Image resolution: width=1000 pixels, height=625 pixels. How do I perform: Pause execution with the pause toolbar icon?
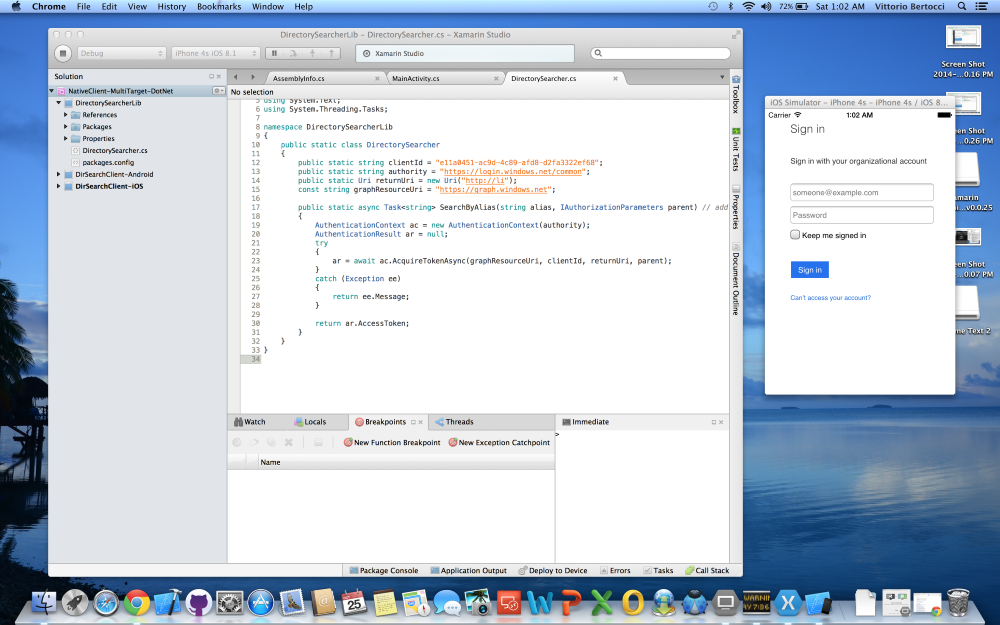coord(274,54)
